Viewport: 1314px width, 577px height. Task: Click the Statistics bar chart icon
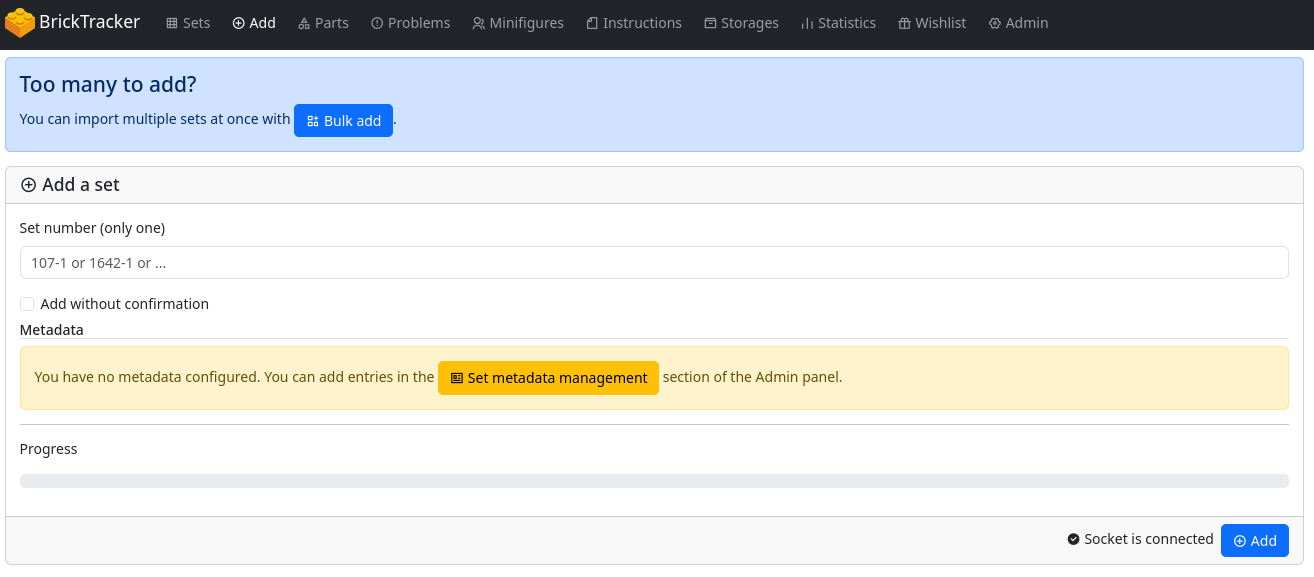807,23
